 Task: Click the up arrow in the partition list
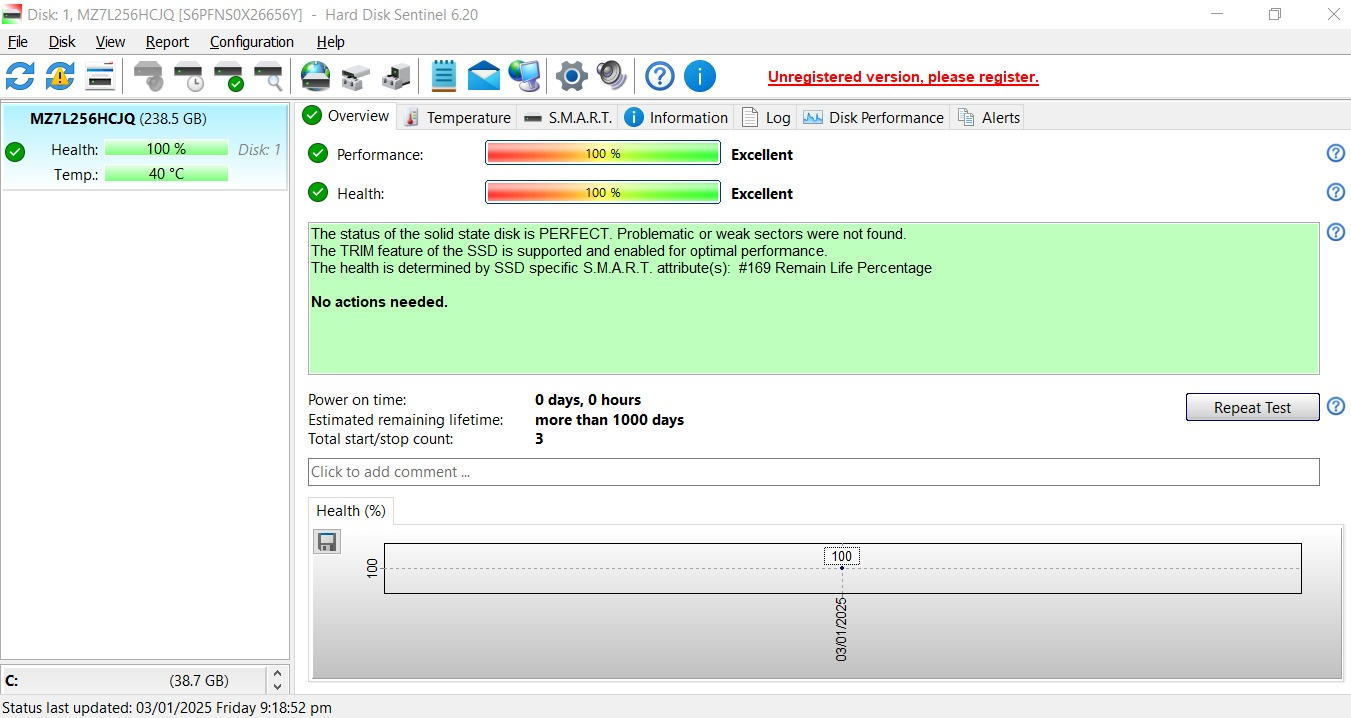point(278,674)
